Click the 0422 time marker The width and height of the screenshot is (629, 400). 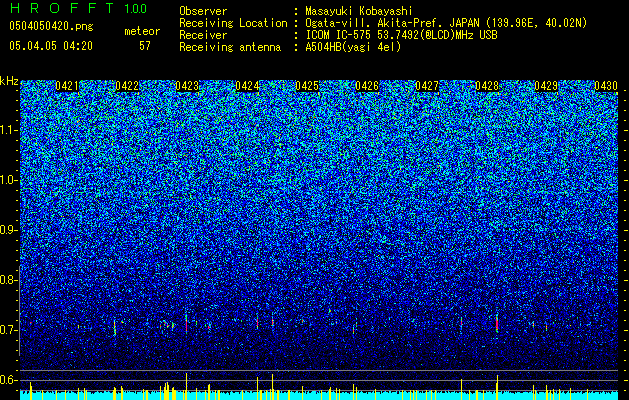(x=127, y=86)
